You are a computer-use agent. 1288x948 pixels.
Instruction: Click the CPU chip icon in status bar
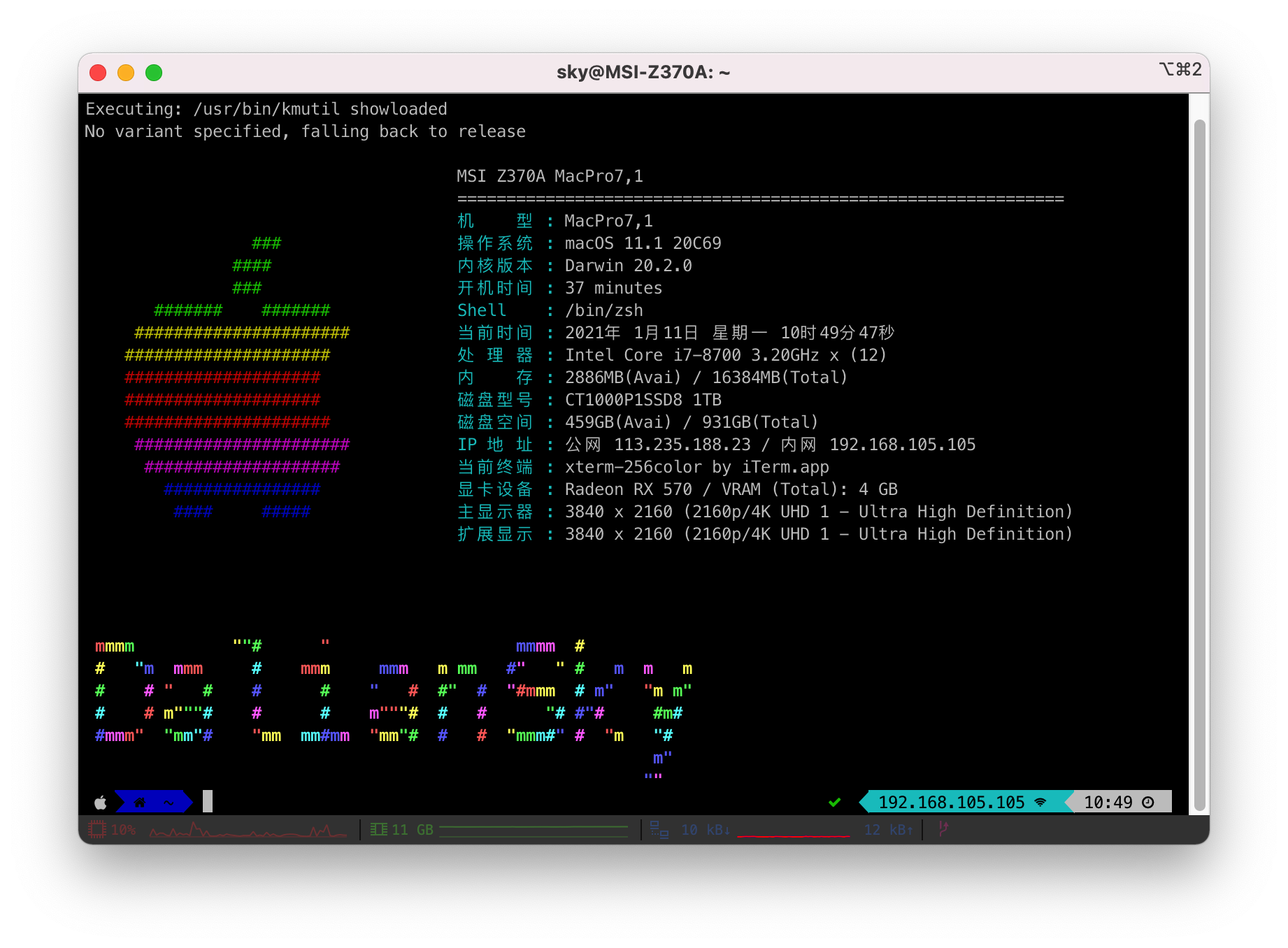coord(97,830)
